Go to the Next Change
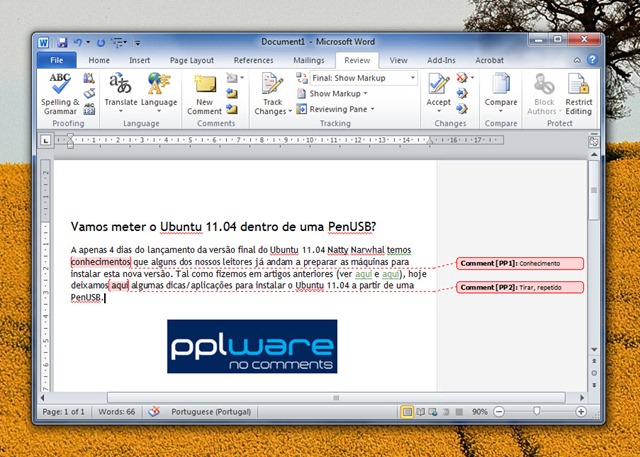 [x=462, y=109]
